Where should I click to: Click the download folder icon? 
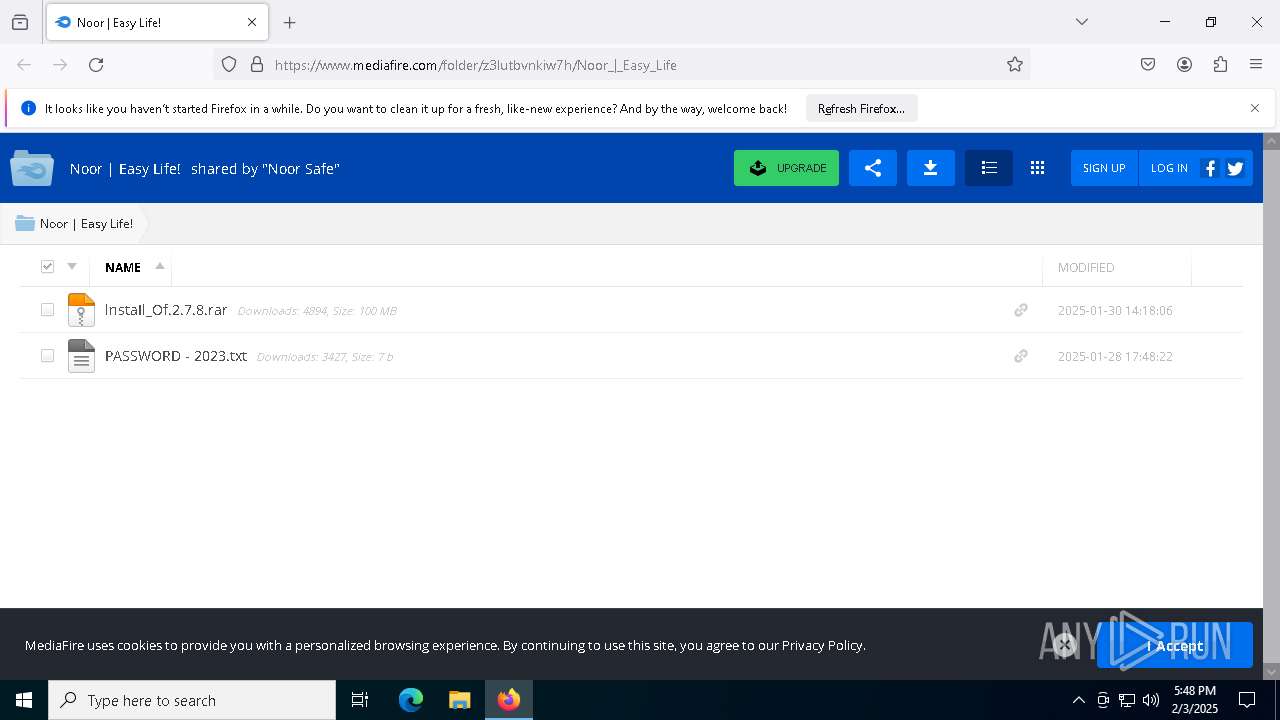tap(931, 168)
